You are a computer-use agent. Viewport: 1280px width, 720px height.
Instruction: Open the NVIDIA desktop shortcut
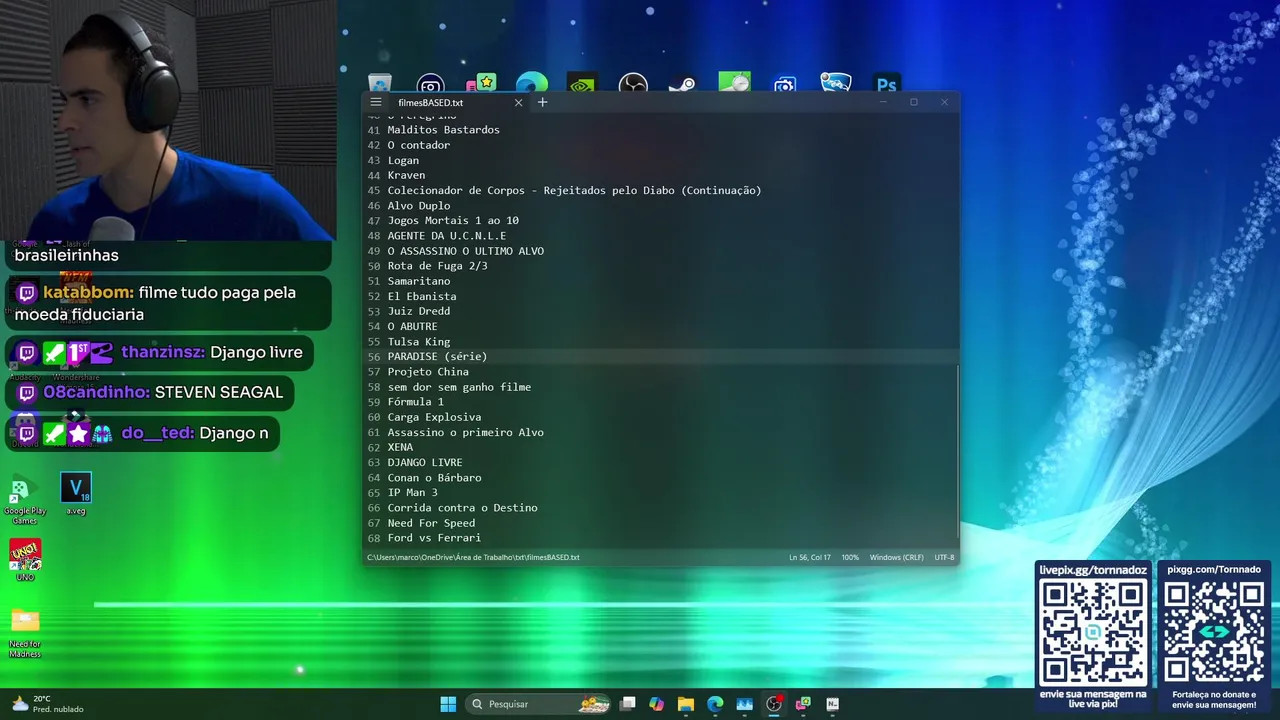581,84
